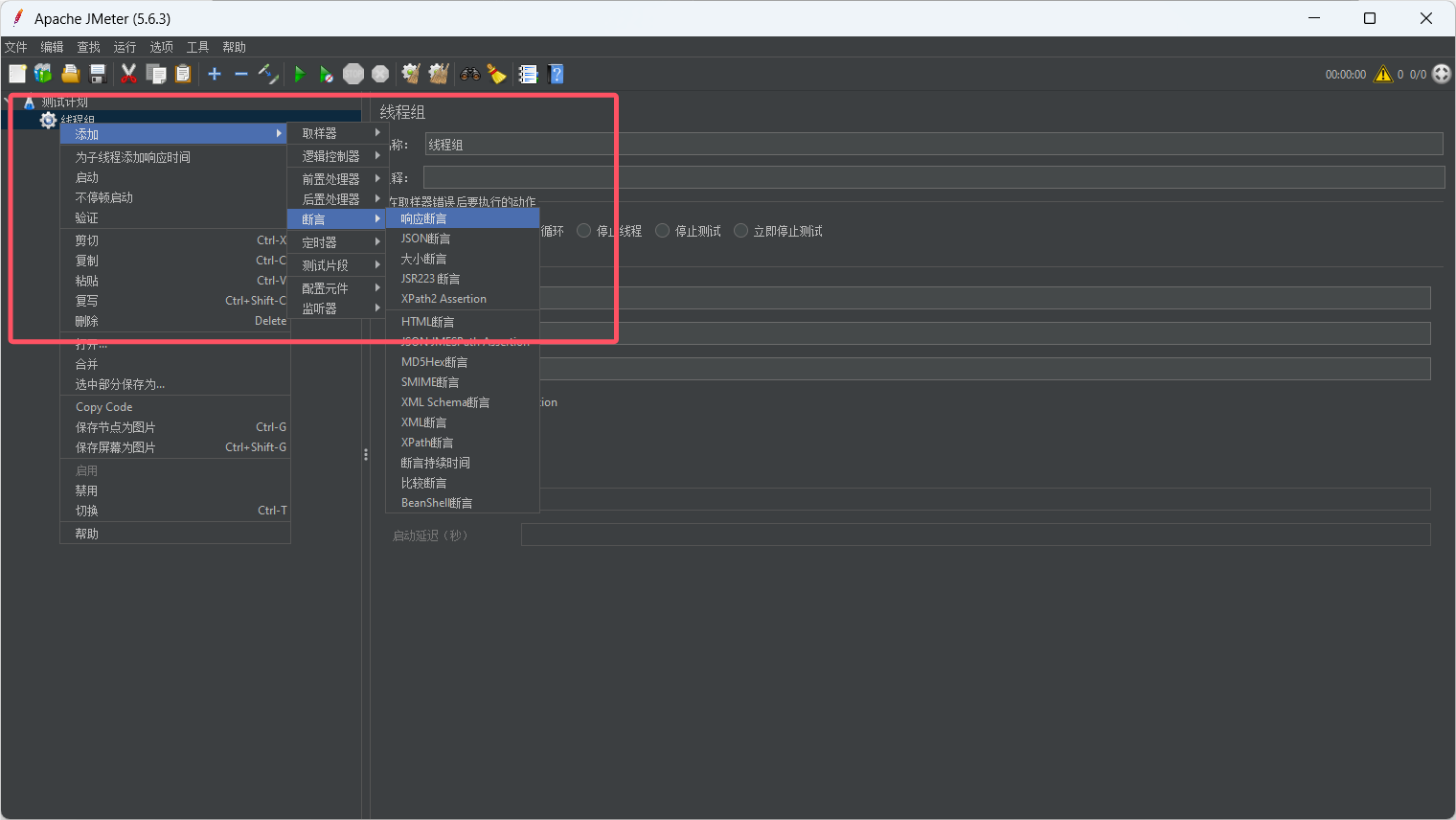Open the 运行 menu
The width and height of the screenshot is (1456, 820).
(x=125, y=47)
